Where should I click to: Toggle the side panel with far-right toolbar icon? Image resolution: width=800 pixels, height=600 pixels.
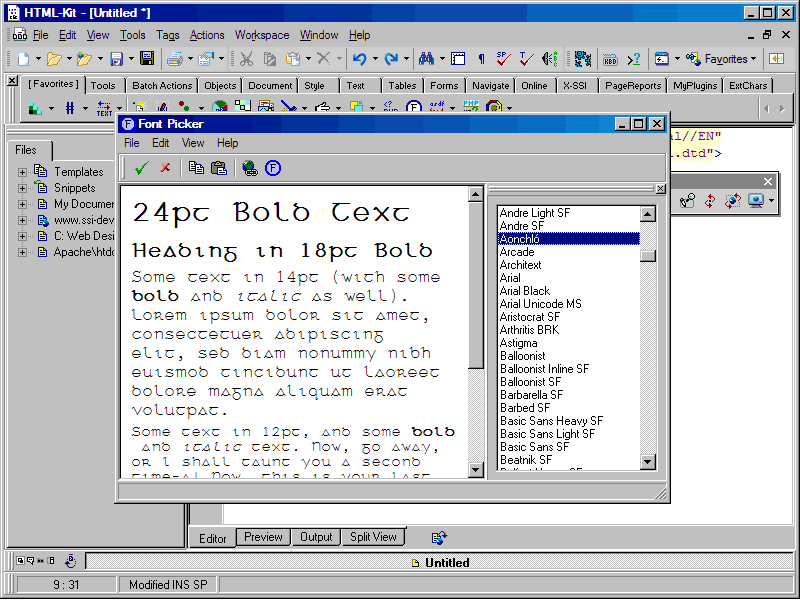(777, 59)
